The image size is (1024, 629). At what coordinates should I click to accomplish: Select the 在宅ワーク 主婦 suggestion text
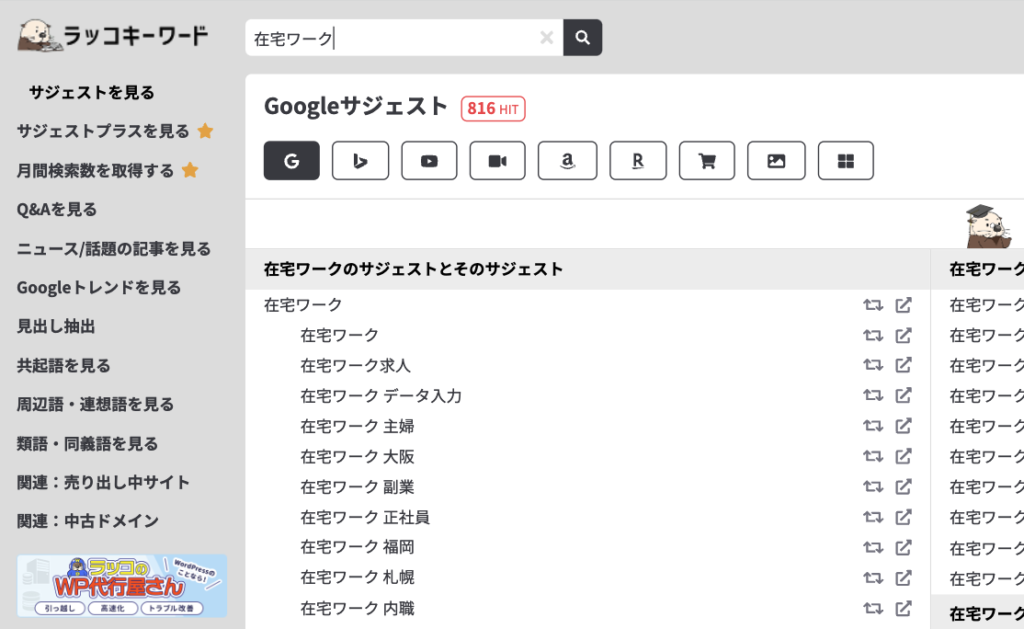pos(357,427)
